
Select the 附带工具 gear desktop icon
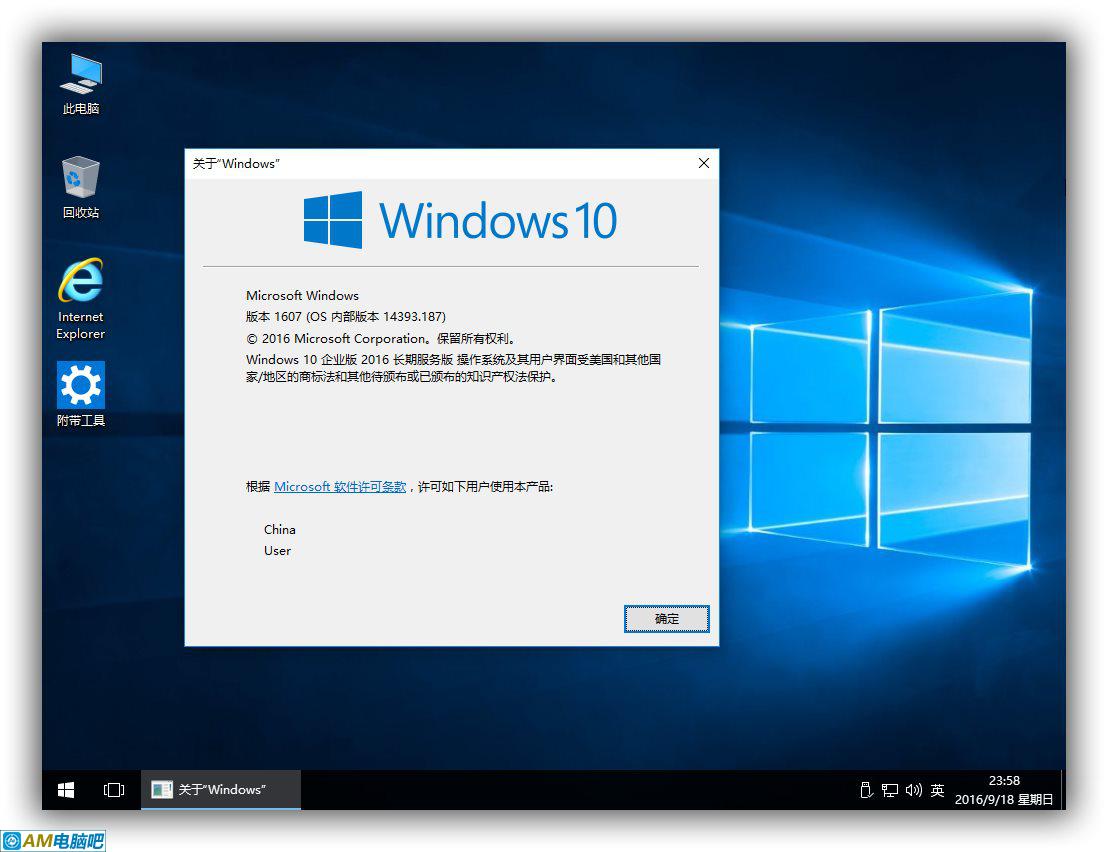pos(81,395)
